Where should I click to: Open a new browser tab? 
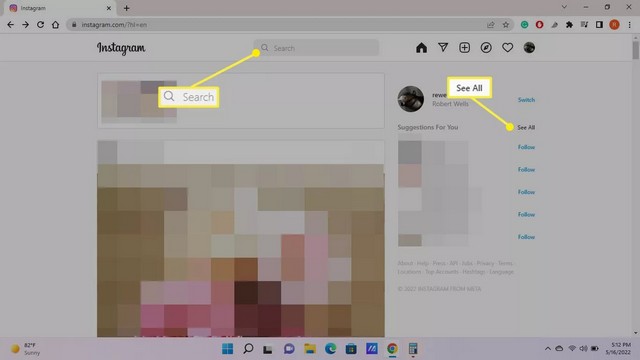[x=127, y=8]
